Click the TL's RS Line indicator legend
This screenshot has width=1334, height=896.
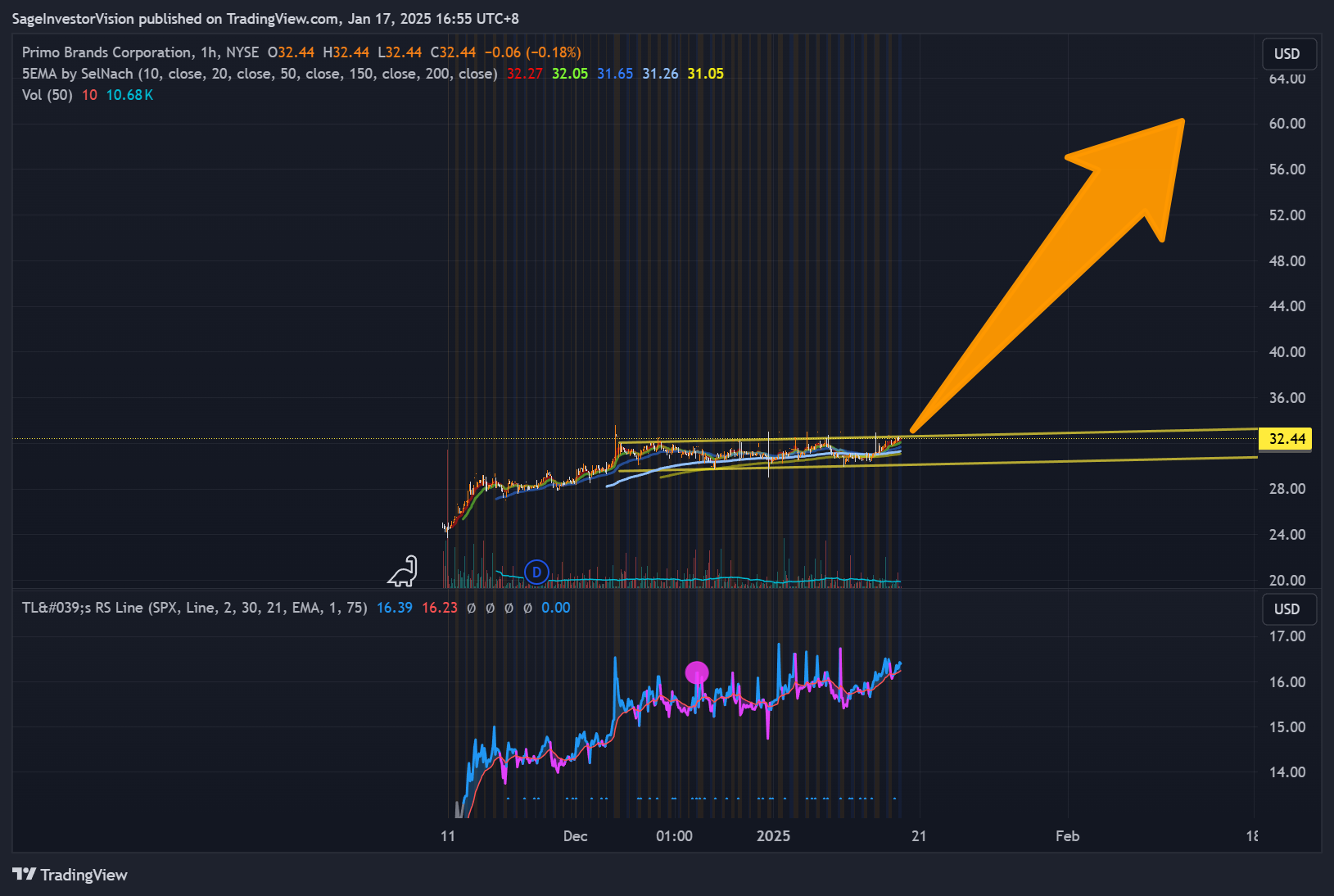tap(194, 608)
